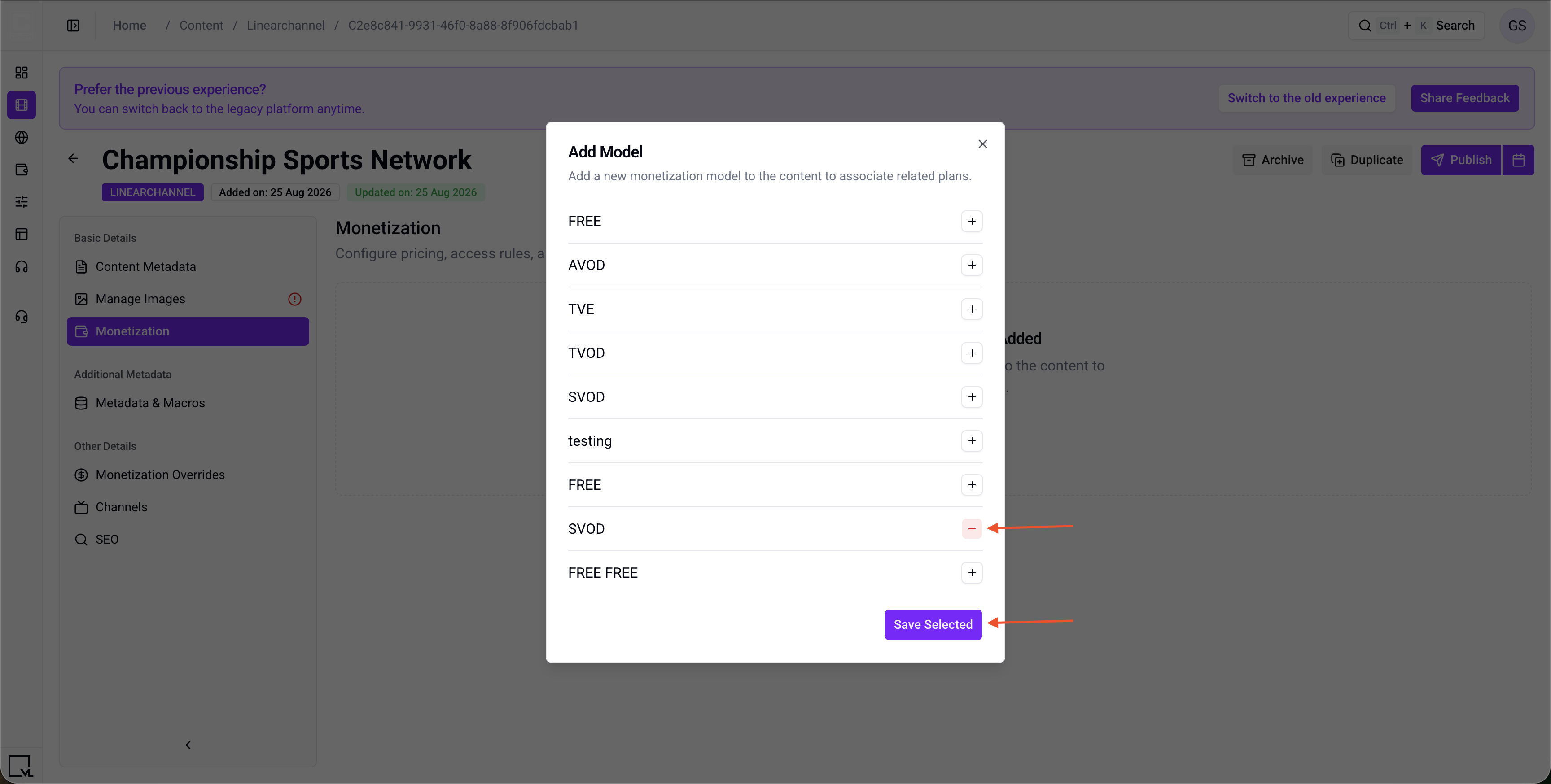Viewport: 1551px width, 784px height.
Task: Add the TVE model with plus button
Action: point(971,309)
